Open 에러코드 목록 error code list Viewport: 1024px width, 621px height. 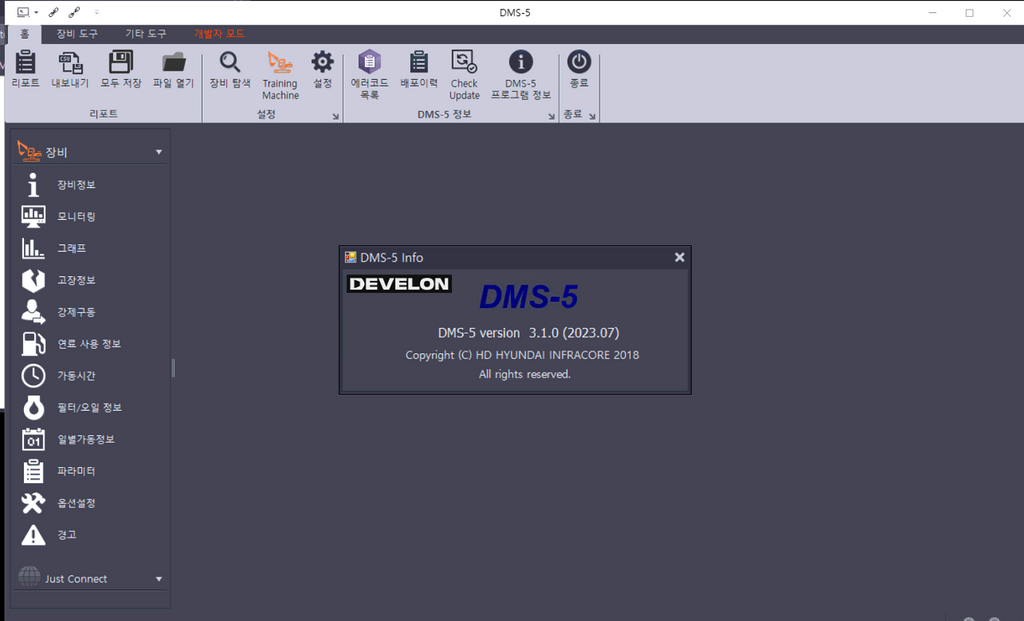[x=370, y=74]
